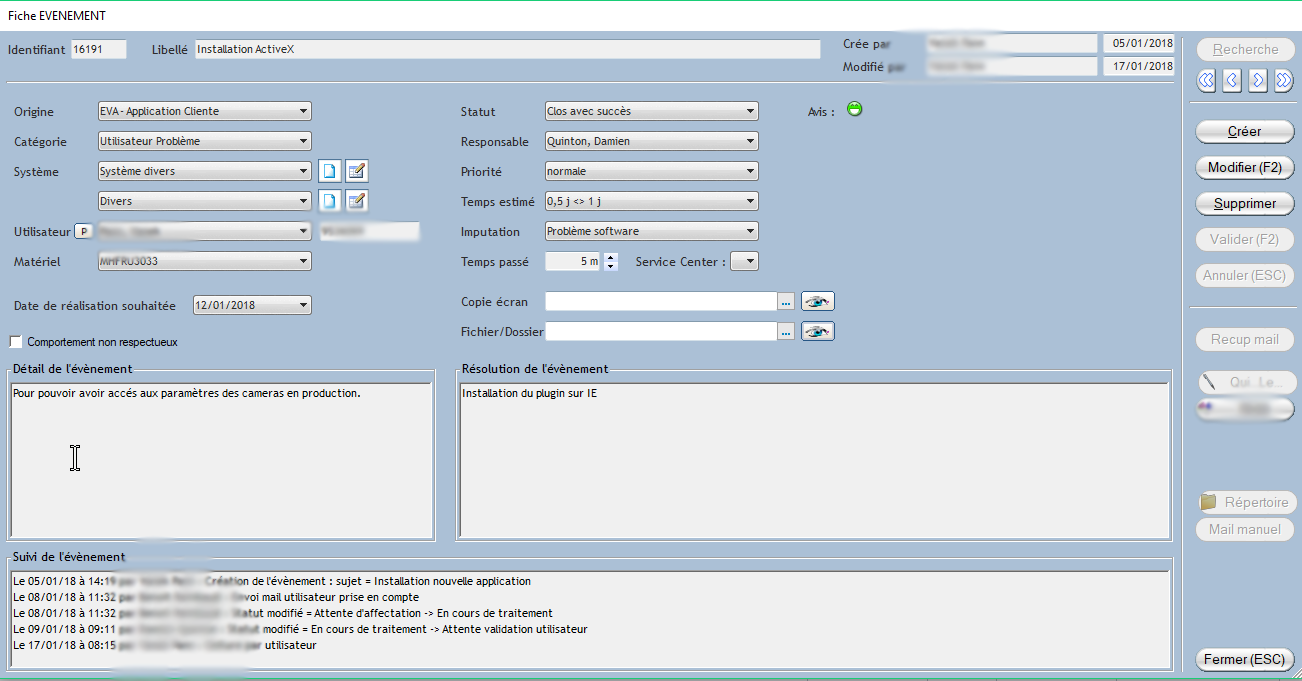Jump to the last record arrow

pyautogui.click(x=1283, y=80)
